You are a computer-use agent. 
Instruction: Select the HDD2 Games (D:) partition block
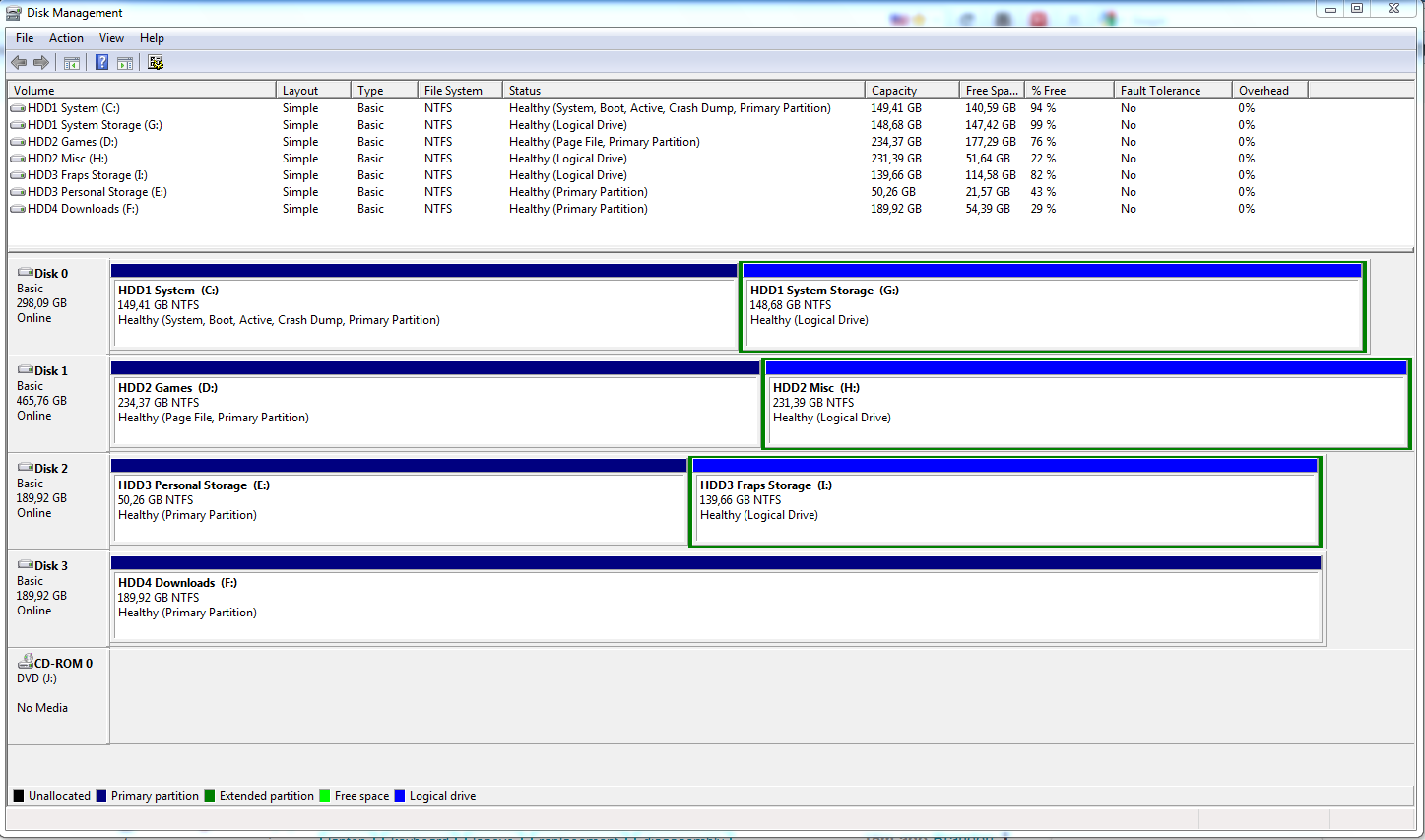coord(435,403)
